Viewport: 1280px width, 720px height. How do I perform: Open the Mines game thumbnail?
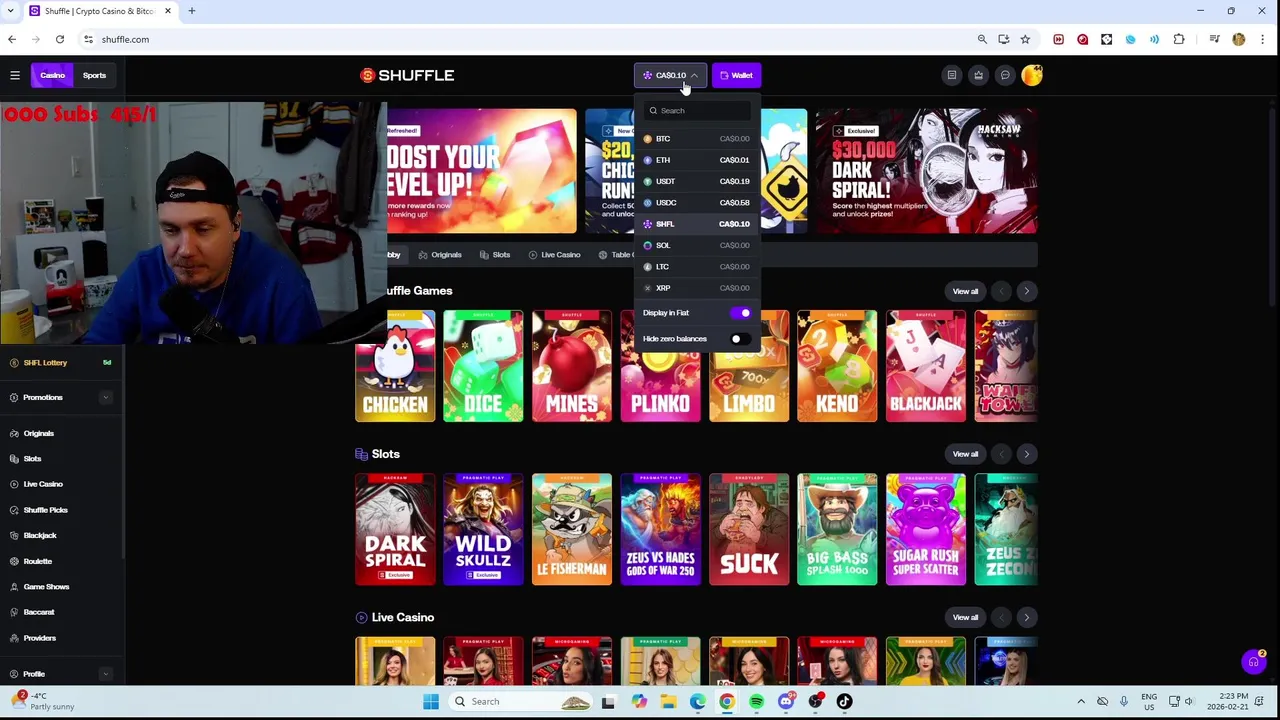tap(571, 366)
